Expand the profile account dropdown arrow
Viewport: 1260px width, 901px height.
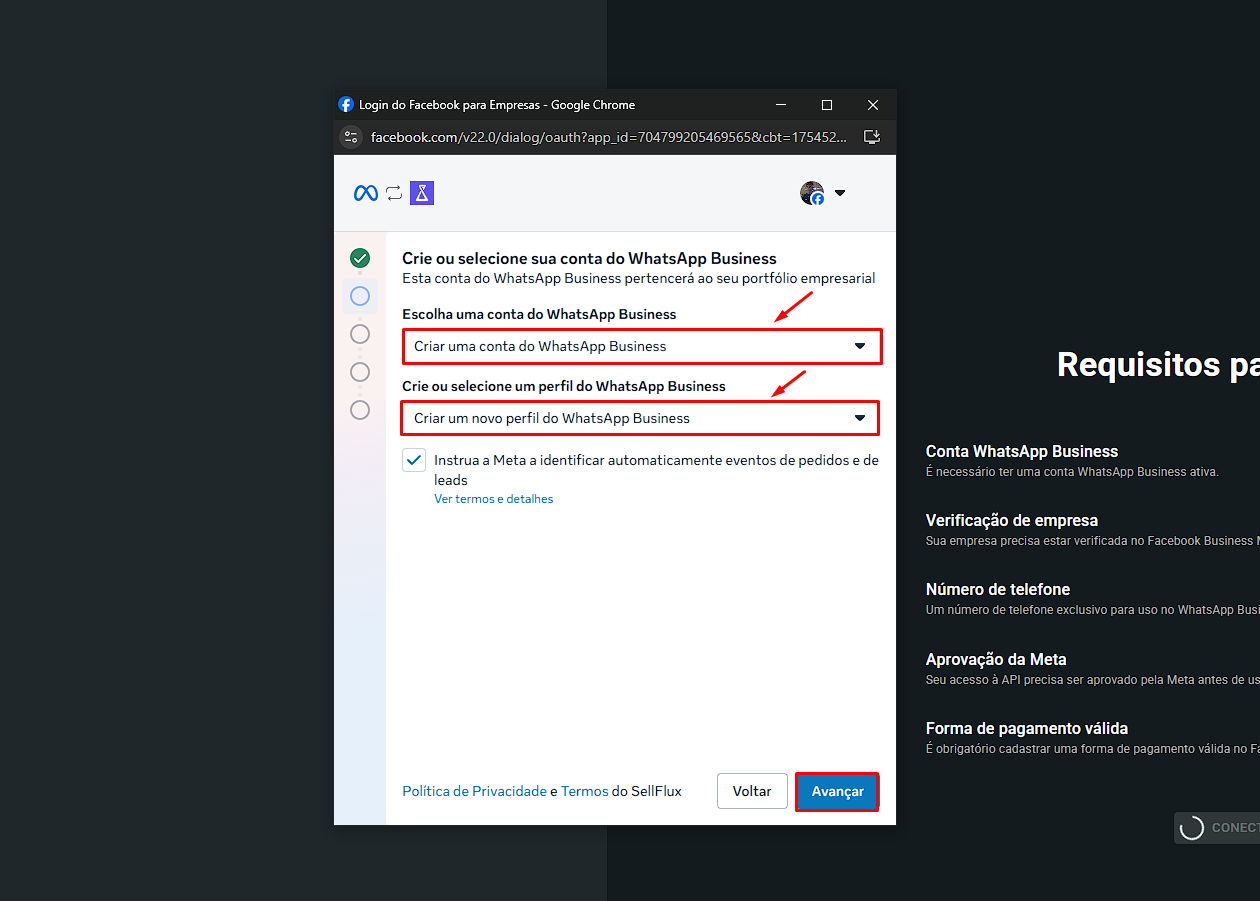(840, 193)
